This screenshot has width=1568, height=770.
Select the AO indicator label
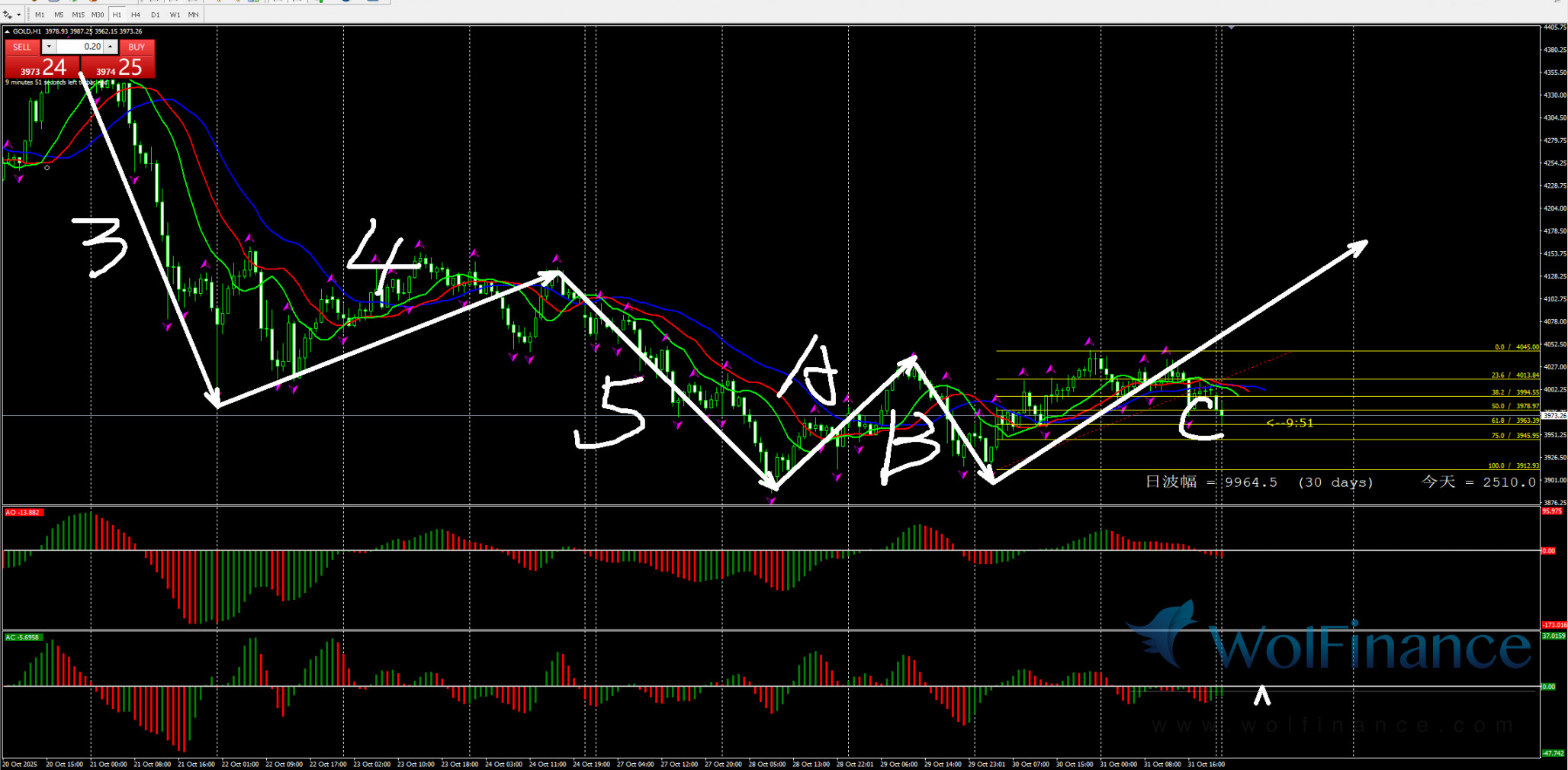coord(23,512)
